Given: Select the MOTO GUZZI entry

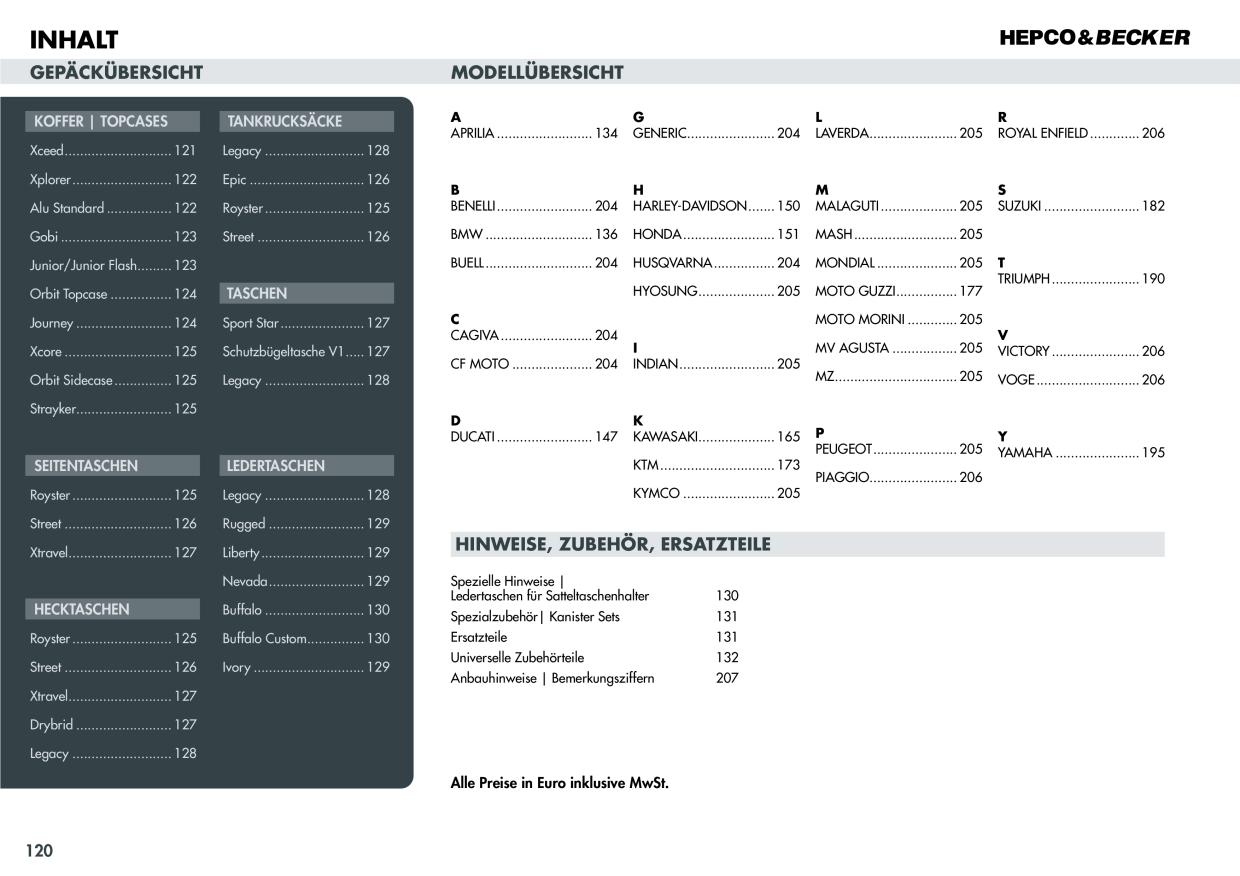Looking at the screenshot, I should [x=899, y=291].
